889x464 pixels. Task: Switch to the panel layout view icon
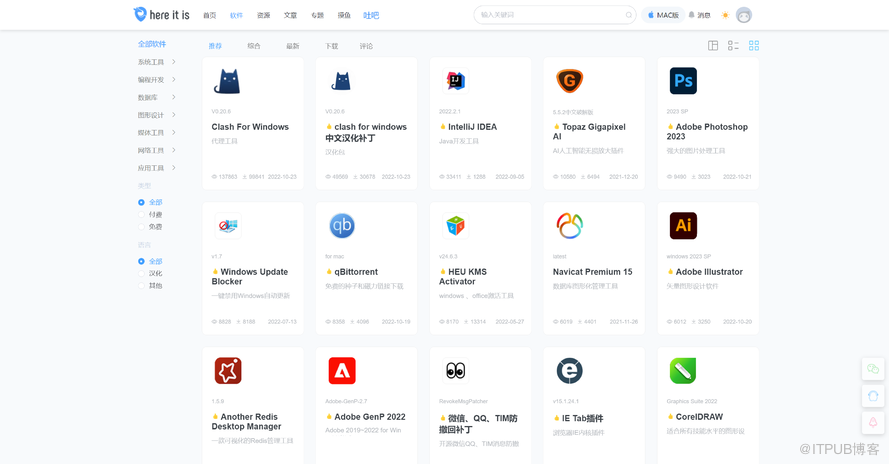pos(713,45)
